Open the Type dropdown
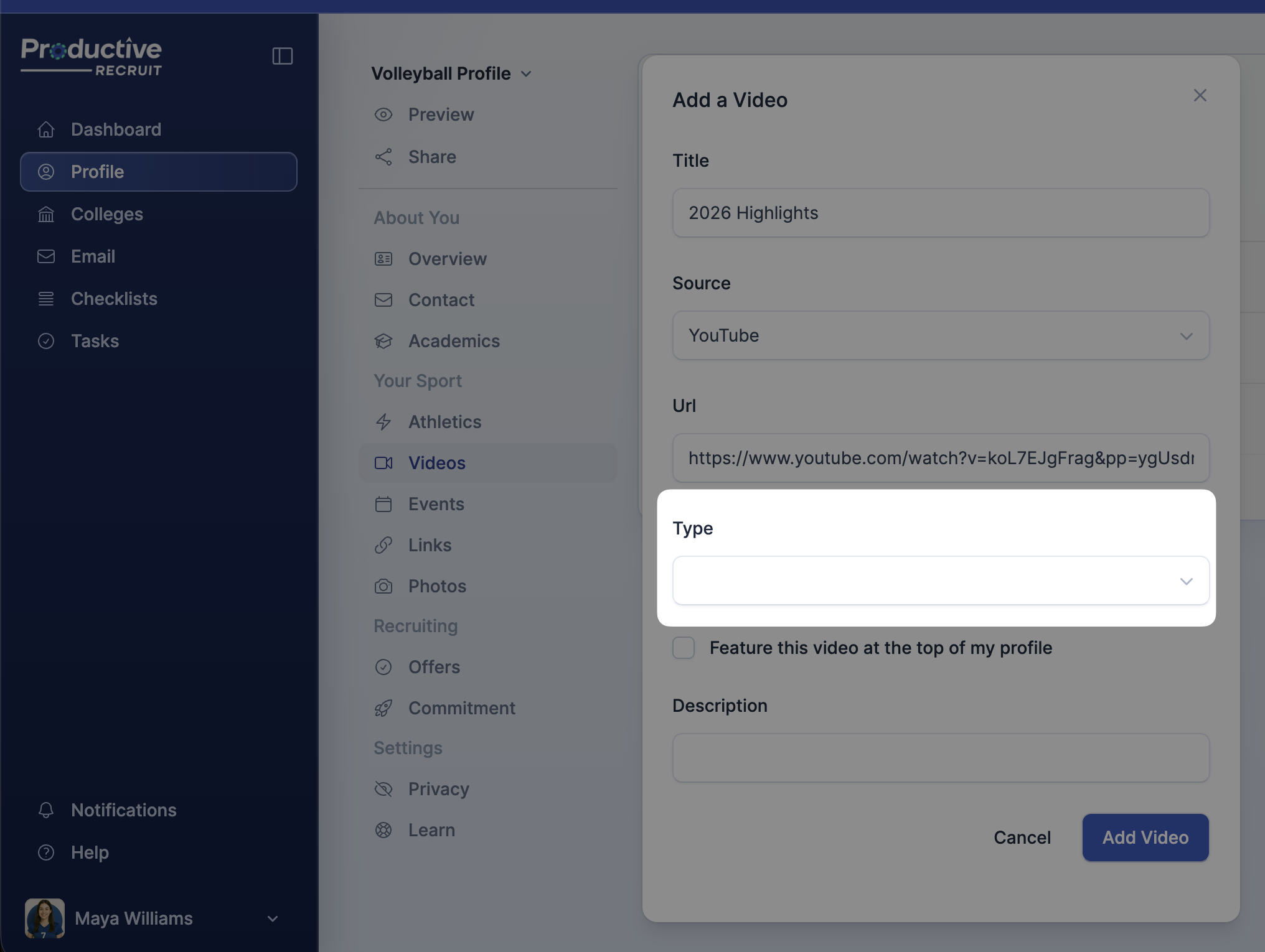 click(940, 581)
